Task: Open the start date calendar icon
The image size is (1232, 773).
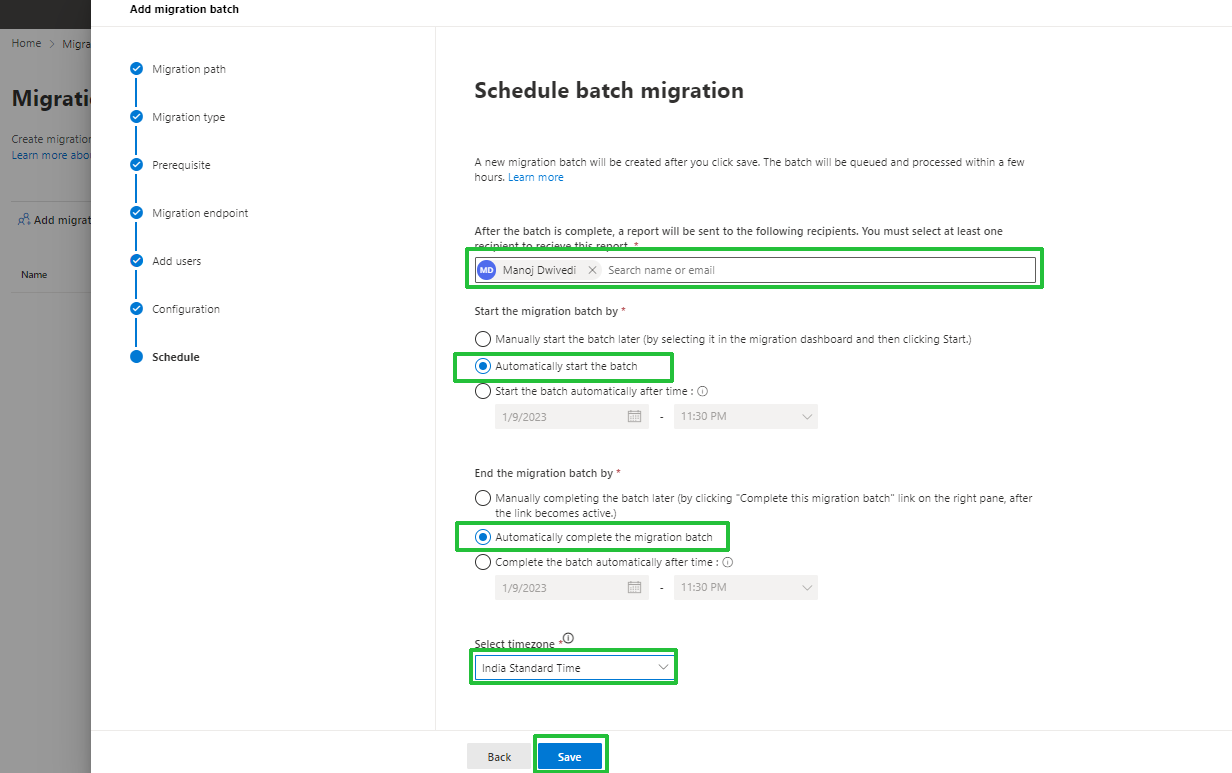Action: pos(634,416)
